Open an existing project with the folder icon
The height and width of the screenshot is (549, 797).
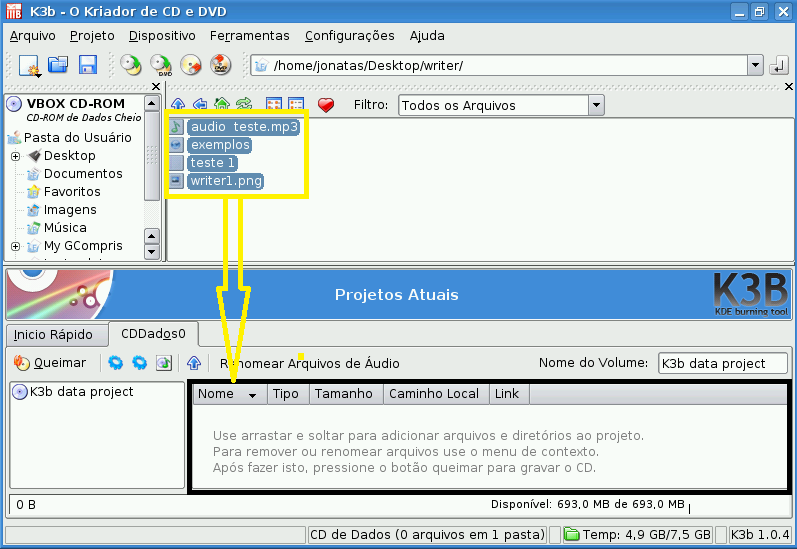pyautogui.click(x=58, y=65)
